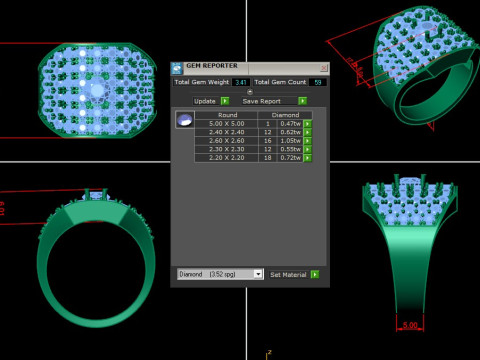
Task: Select the 5.00 X 5.00 size cell
Action: 227,124
